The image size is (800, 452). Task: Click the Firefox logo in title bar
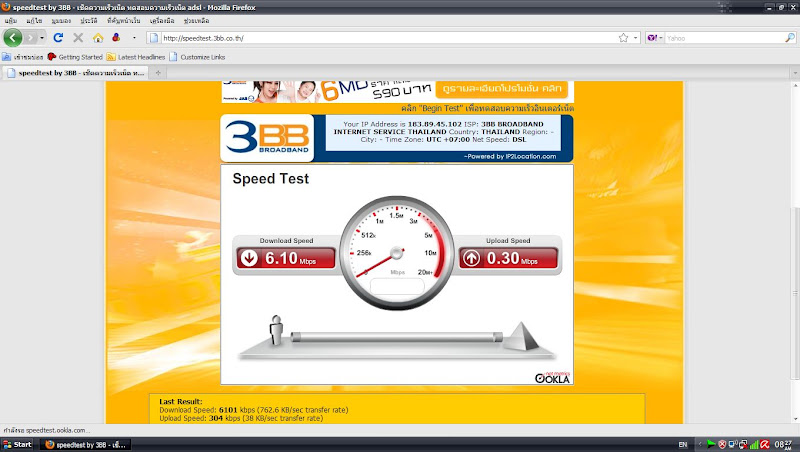[x=6, y=7]
